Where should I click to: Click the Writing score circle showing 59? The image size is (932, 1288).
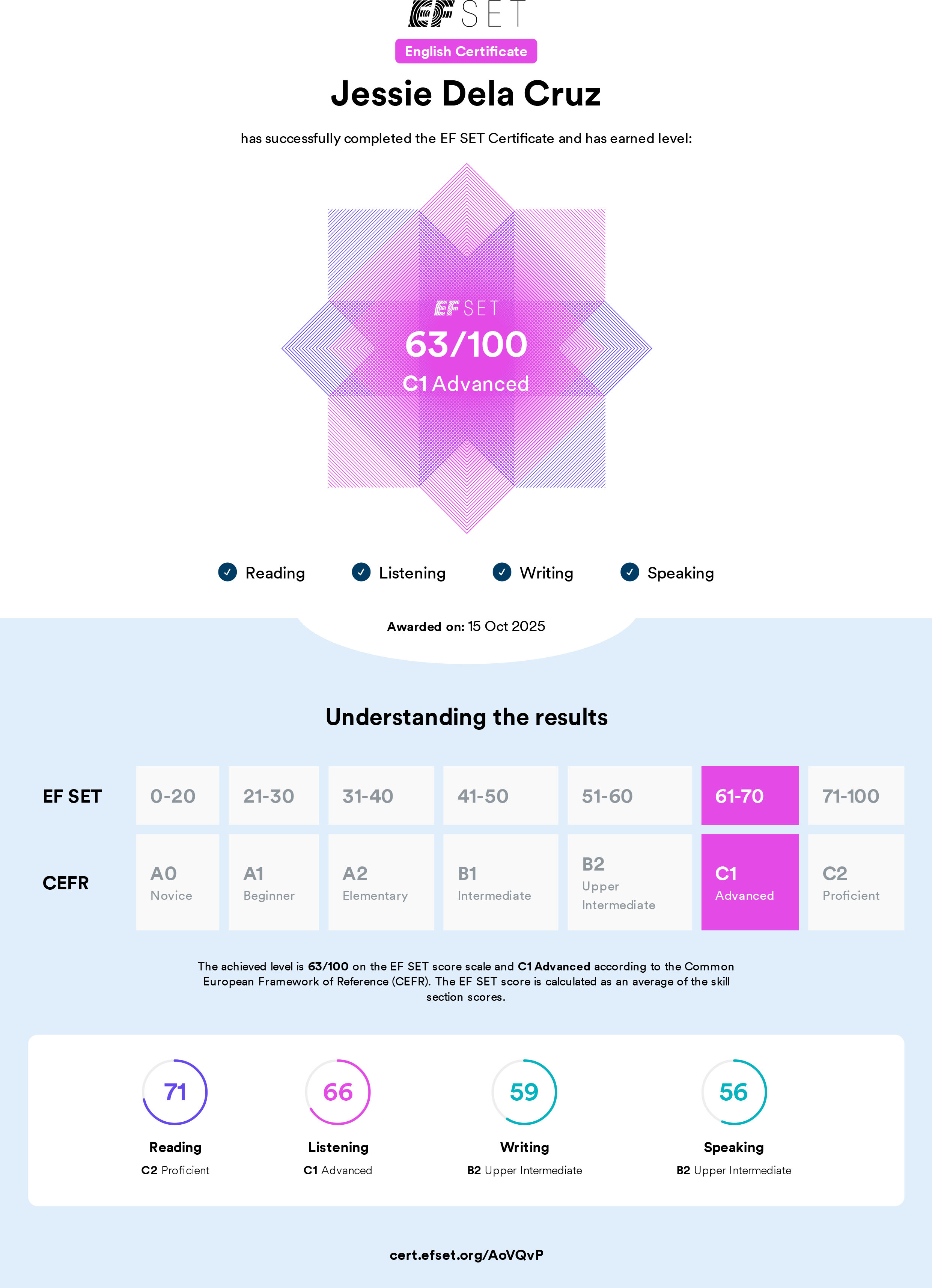[x=524, y=1092]
